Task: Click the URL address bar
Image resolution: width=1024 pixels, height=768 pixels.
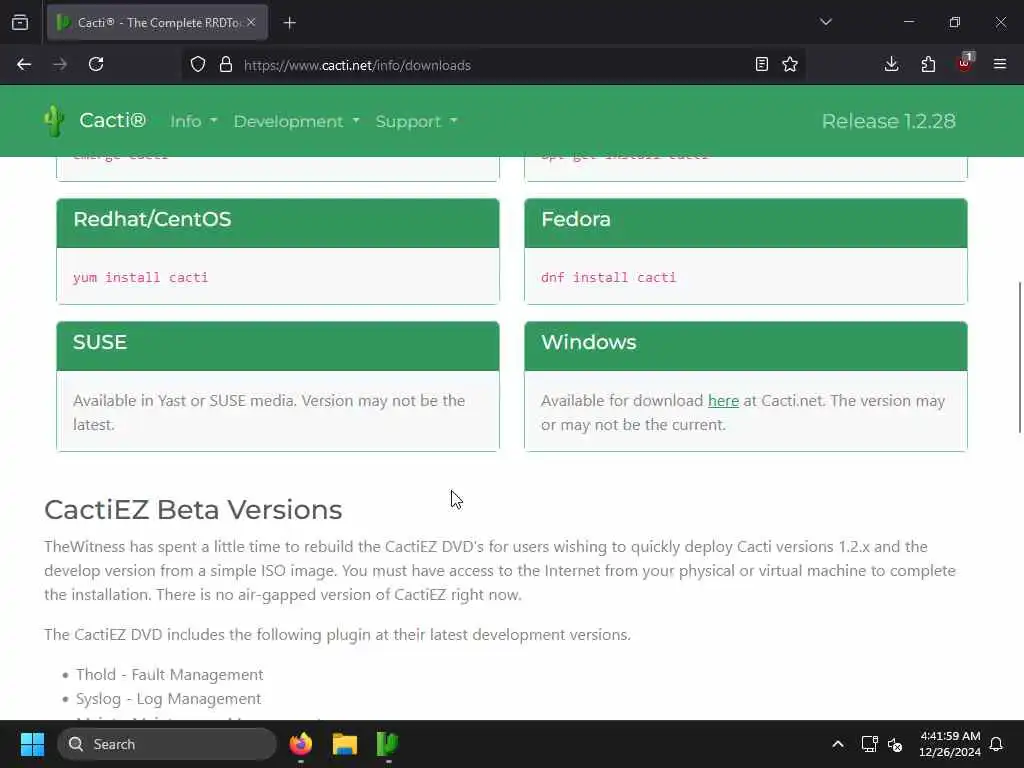Action: [x=493, y=65]
